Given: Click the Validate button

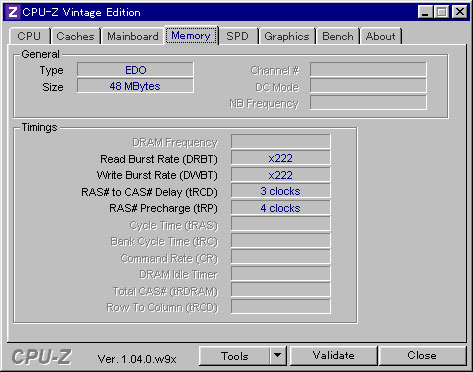Looking at the screenshot, I should click(334, 356).
